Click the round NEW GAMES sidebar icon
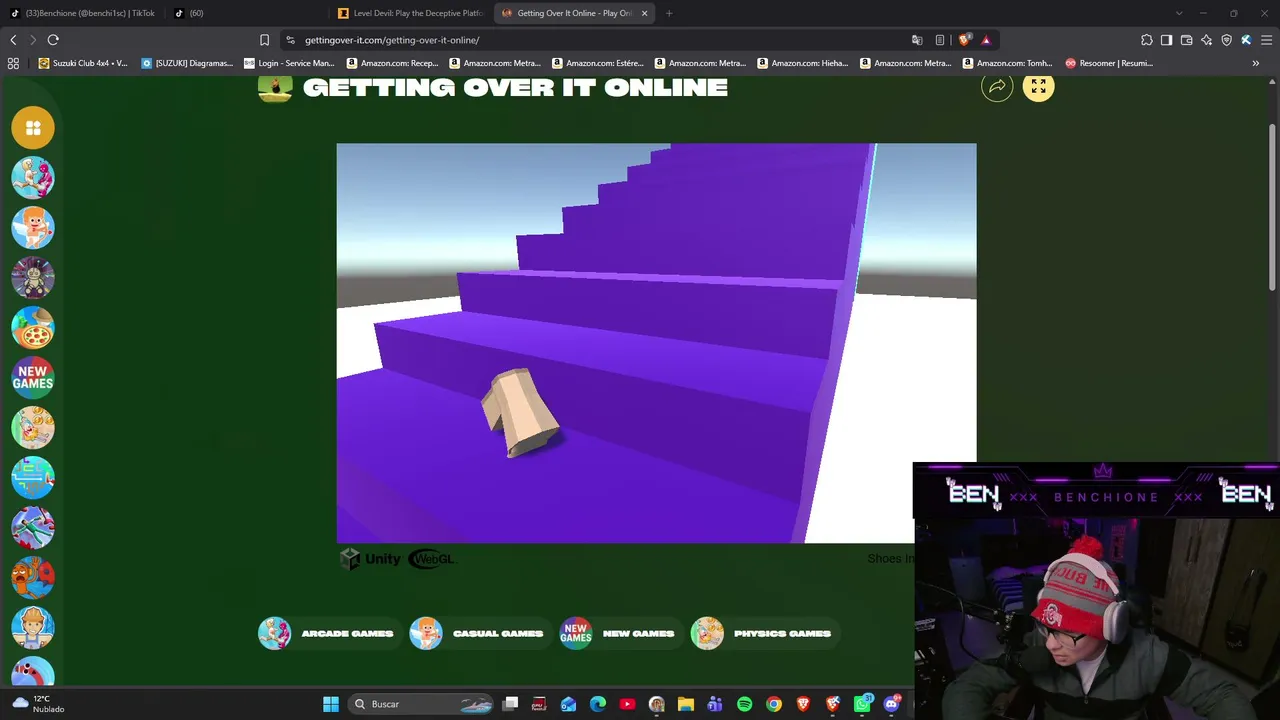Image resolution: width=1280 pixels, height=720 pixels. coord(33,378)
